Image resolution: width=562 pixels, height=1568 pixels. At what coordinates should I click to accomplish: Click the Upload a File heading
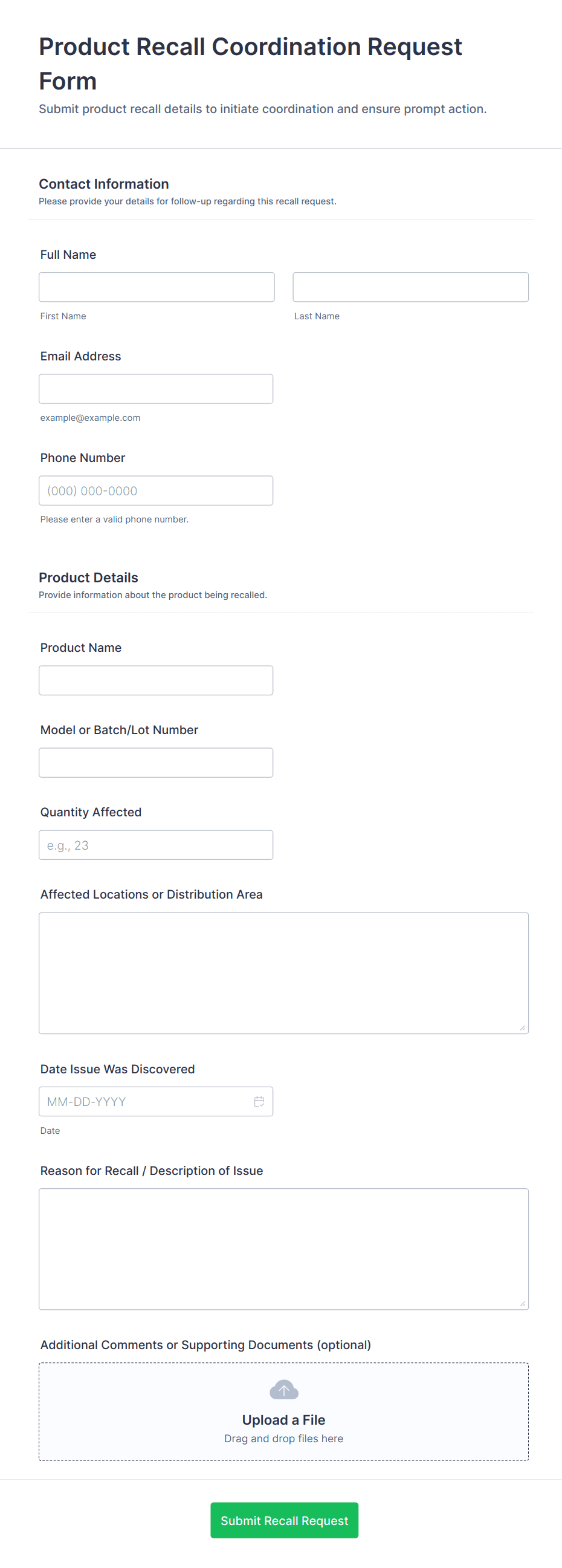point(283,1419)
